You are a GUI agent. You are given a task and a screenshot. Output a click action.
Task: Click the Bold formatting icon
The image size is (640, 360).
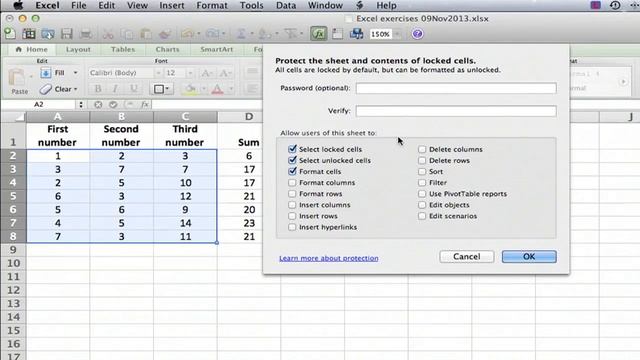98,89
